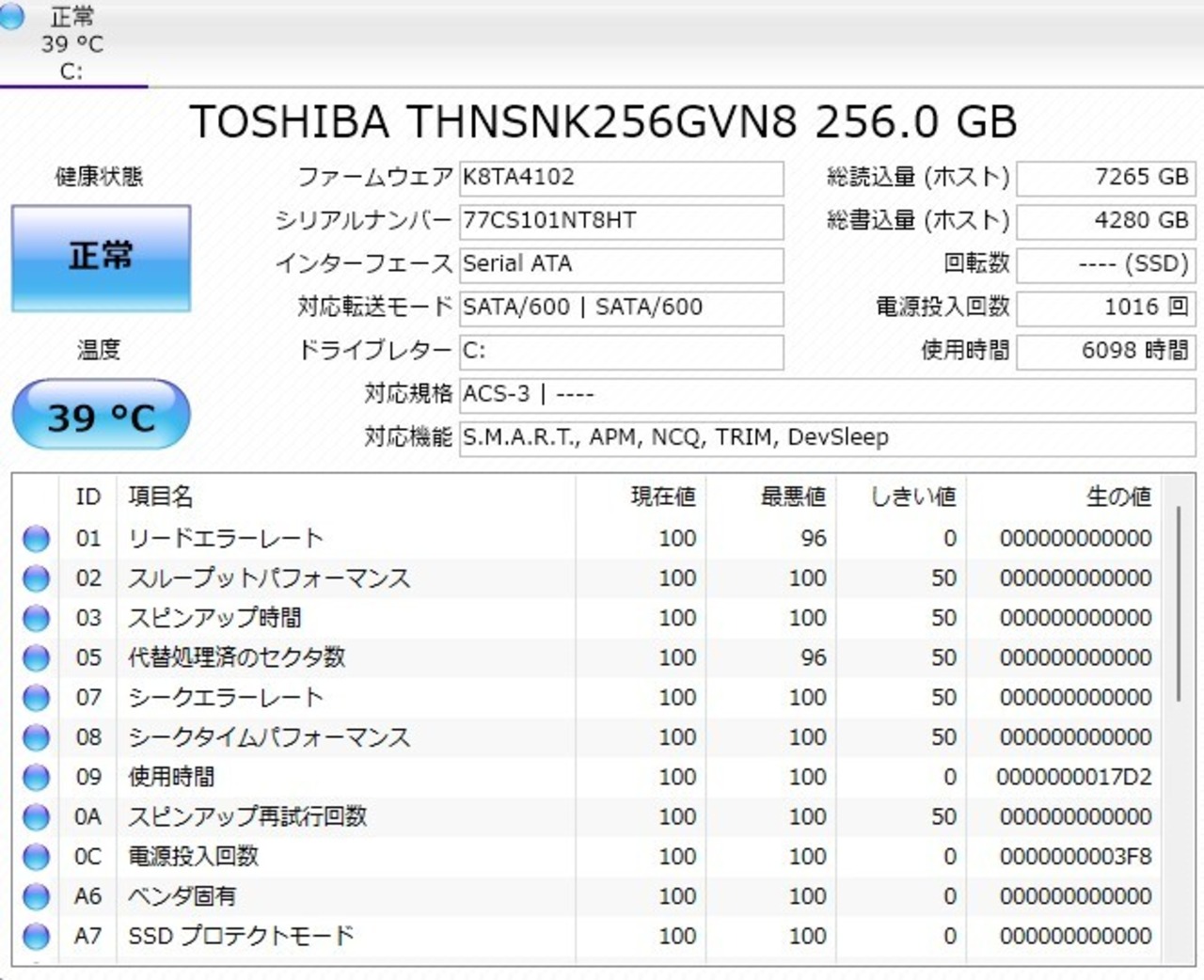Image resolution: width=1204 pixels, height=980 pixels.
Task: Click status orb for attribute 09 使用時間 row
Action: pos(36,778)
